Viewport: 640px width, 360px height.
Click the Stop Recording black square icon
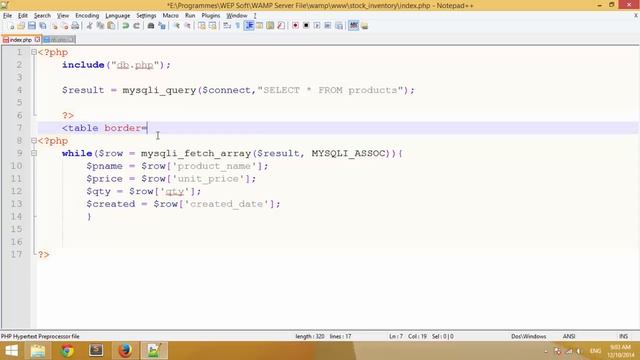306,26
